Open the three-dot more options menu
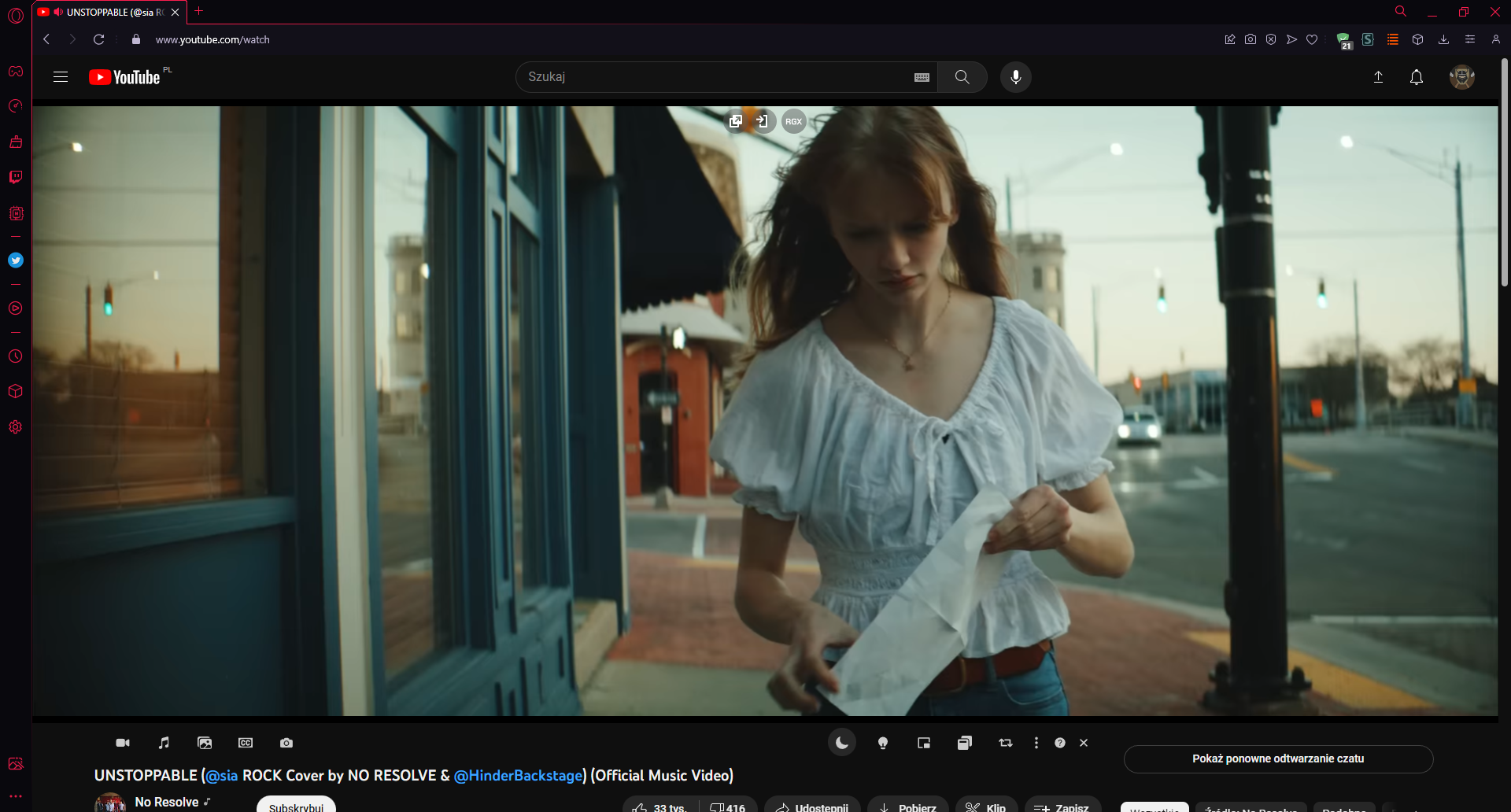The height and width of the screenshot is (812, 1511). coord(1036,743)
